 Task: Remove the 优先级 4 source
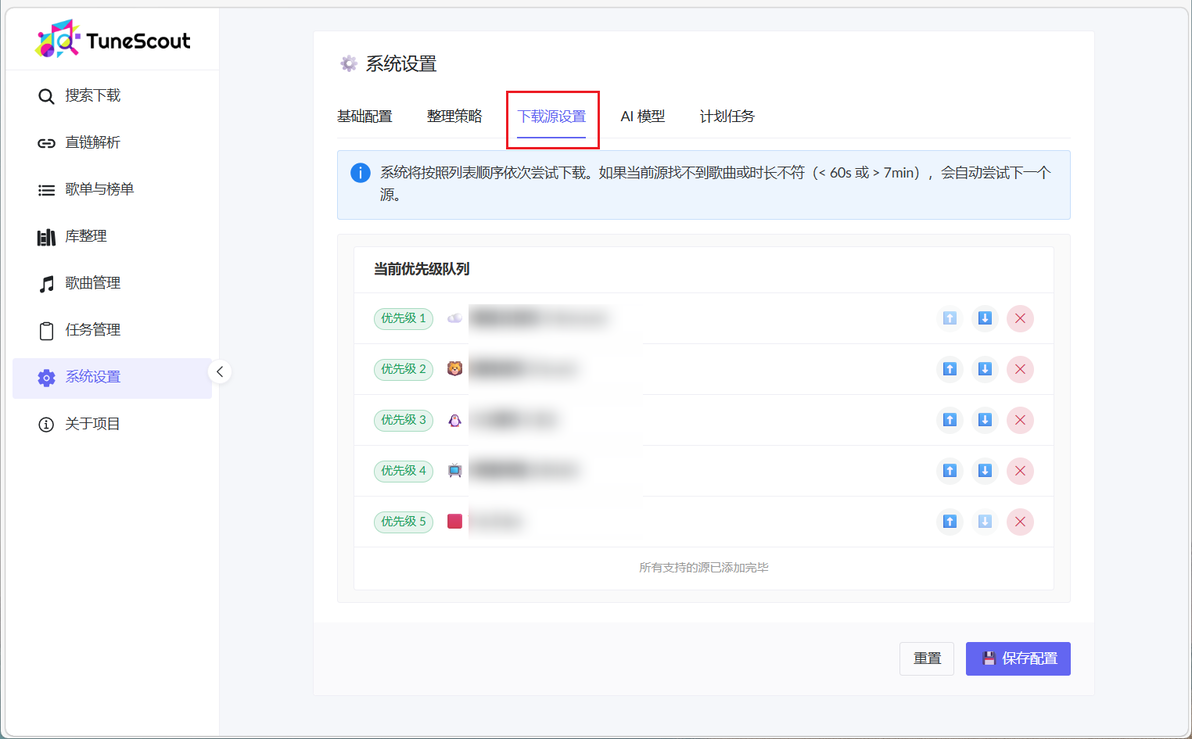point(1020,471)
